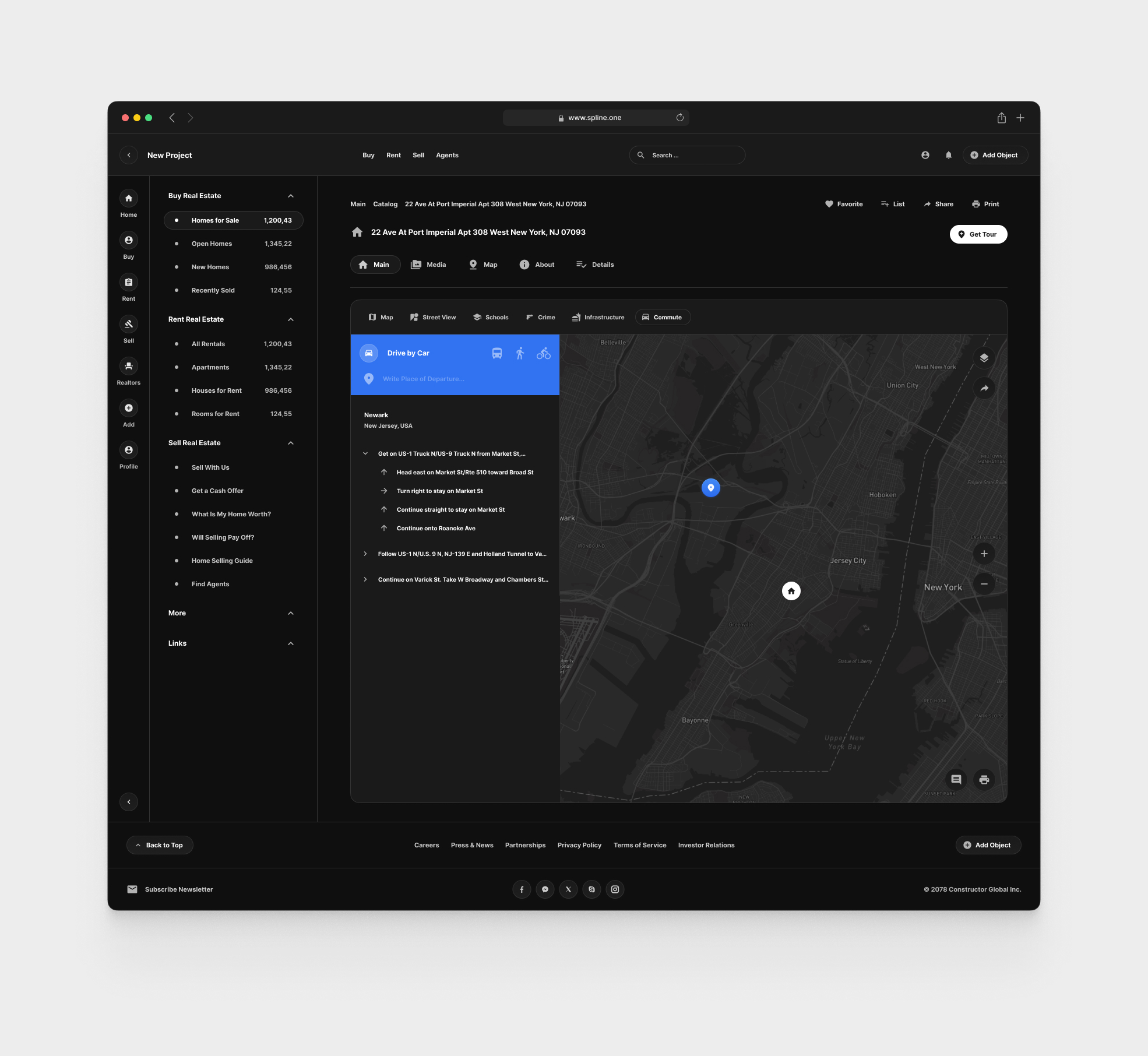Screen dimensions: 1148x1056
Task: Click Write Place of Departure field
Action: tap(455, 379)
